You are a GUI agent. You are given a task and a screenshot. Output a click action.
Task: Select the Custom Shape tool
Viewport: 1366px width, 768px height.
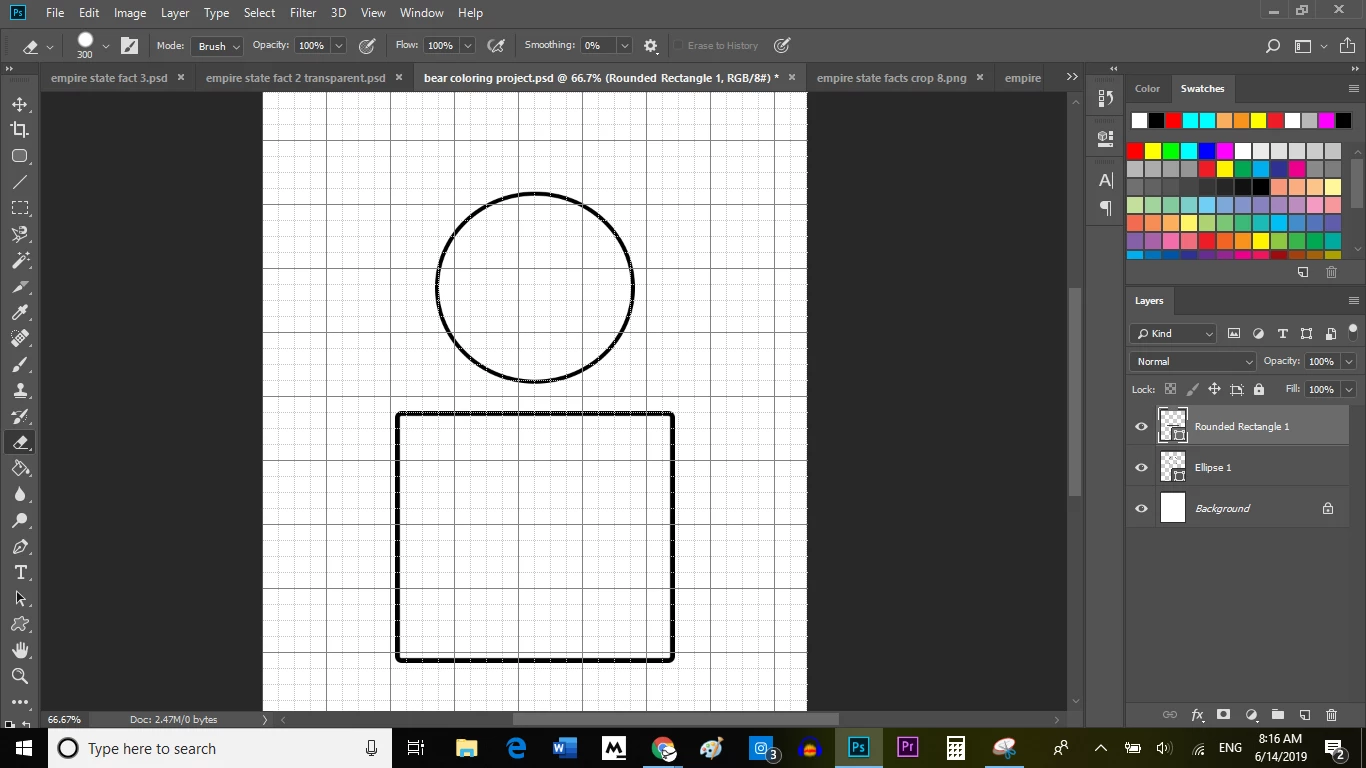[x=20, y=624]
